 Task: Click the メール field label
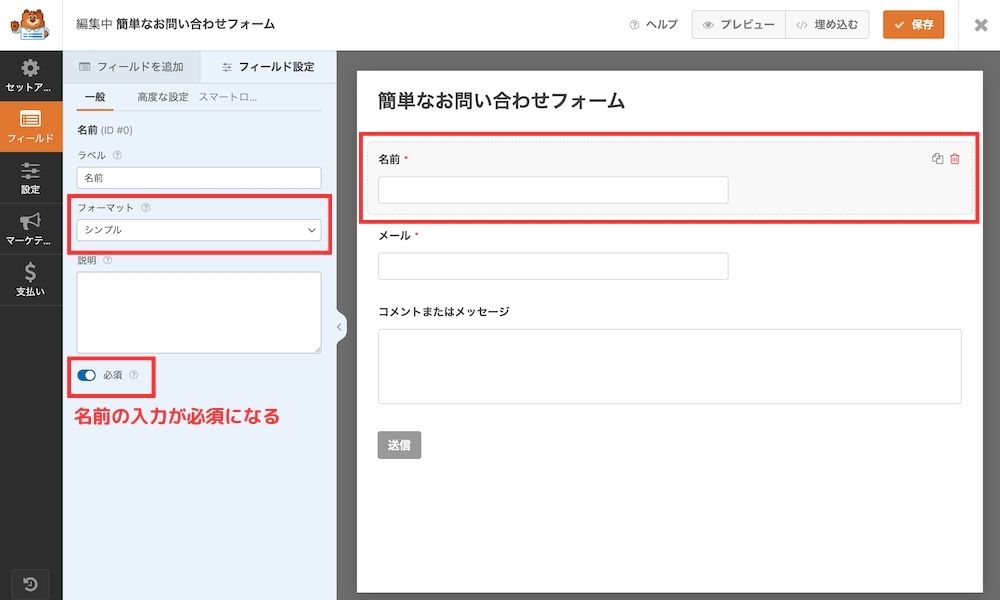[x=394, y=236]
